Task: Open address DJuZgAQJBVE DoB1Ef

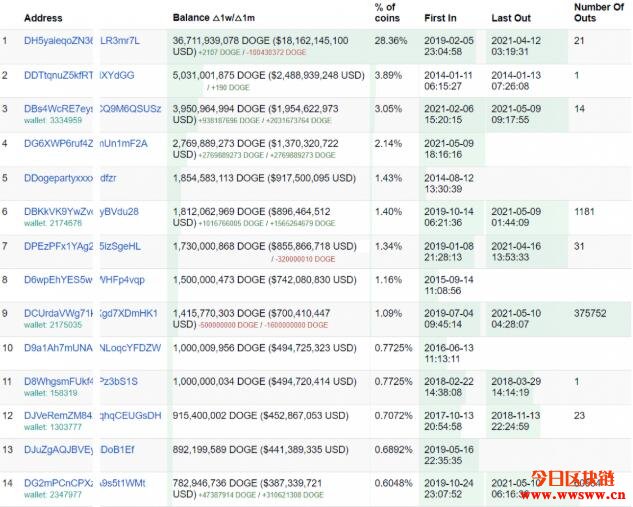Action: tap(79, 450)
